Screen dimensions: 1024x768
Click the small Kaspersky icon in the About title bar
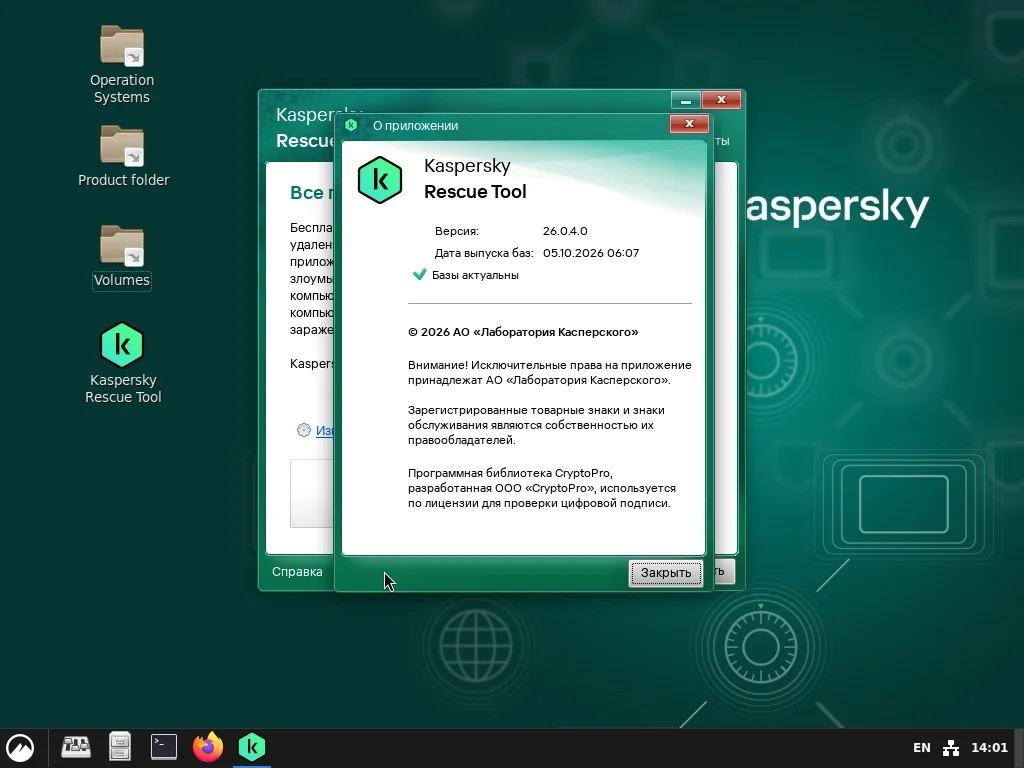[351, 125]
